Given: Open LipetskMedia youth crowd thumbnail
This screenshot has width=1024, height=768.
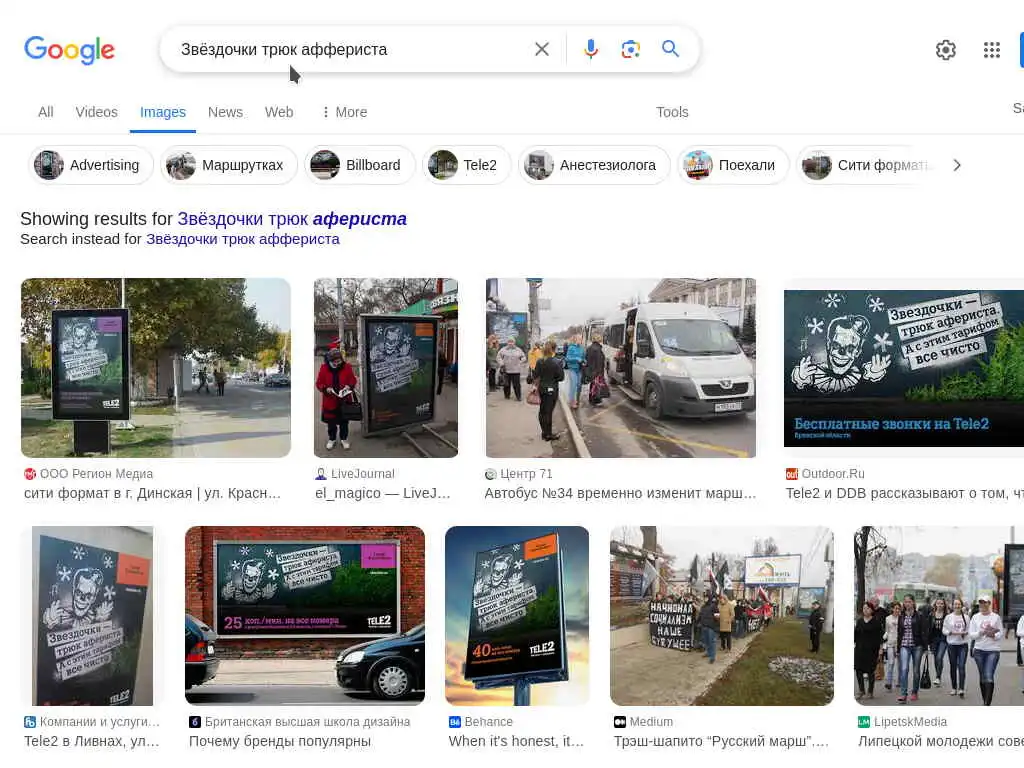Looking at the screenshot, I should tap(939, 615).
